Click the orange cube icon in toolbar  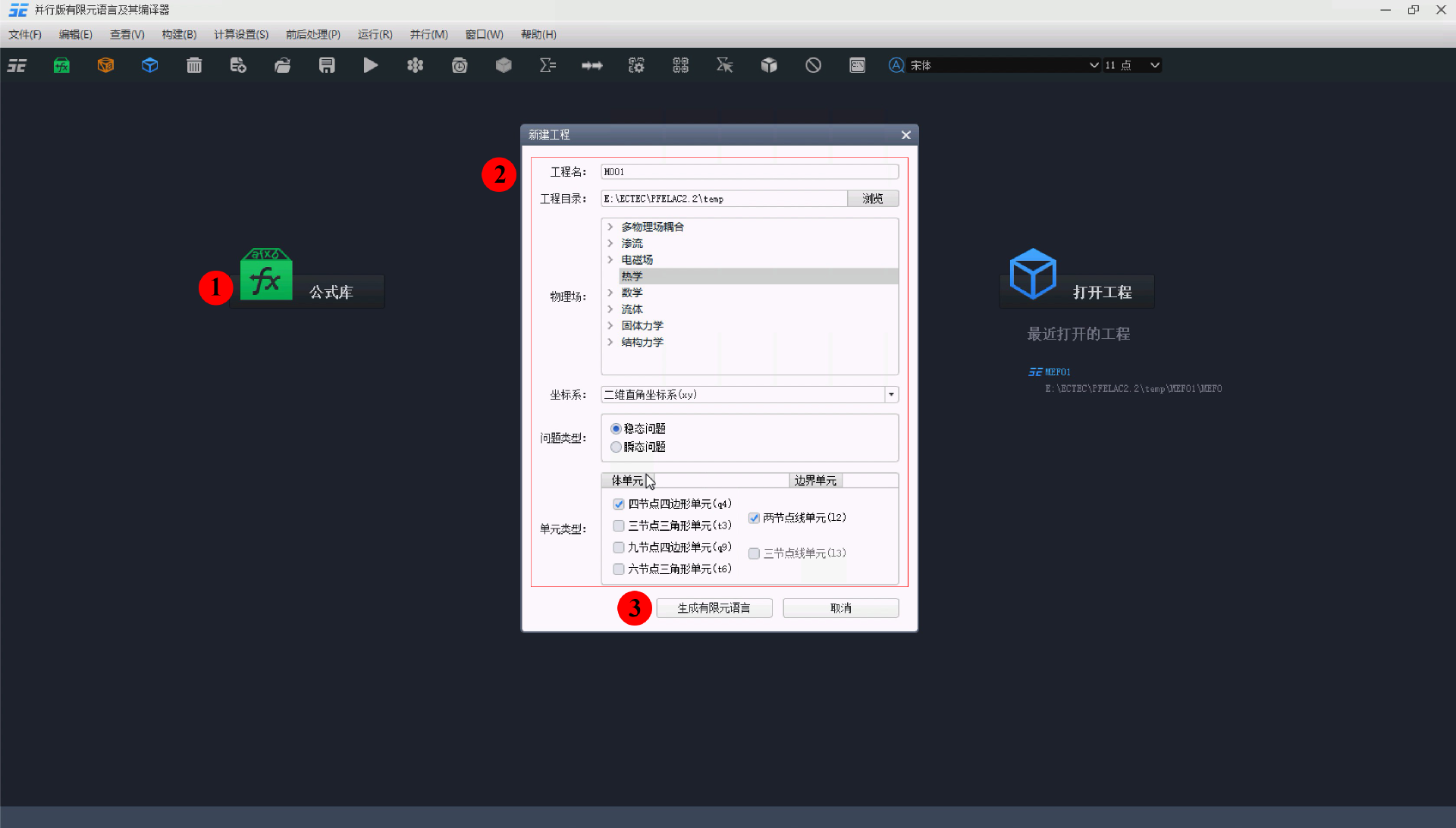point(105,65)
